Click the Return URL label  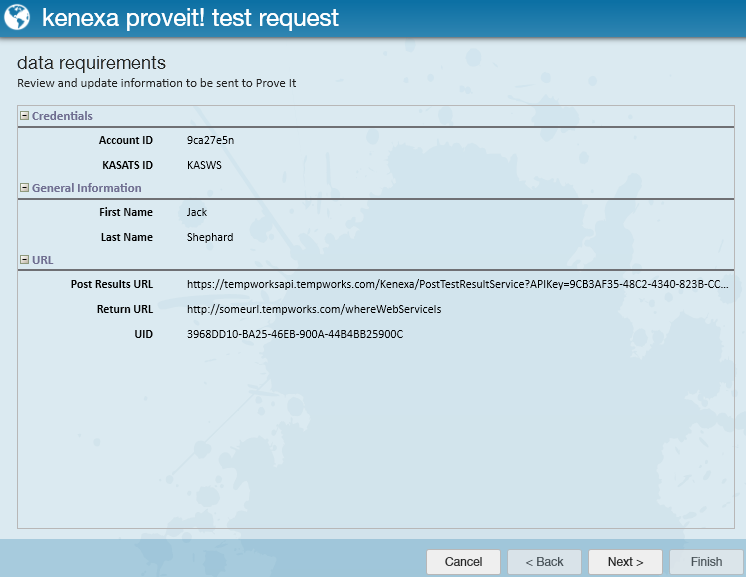(x=125, y=309)
